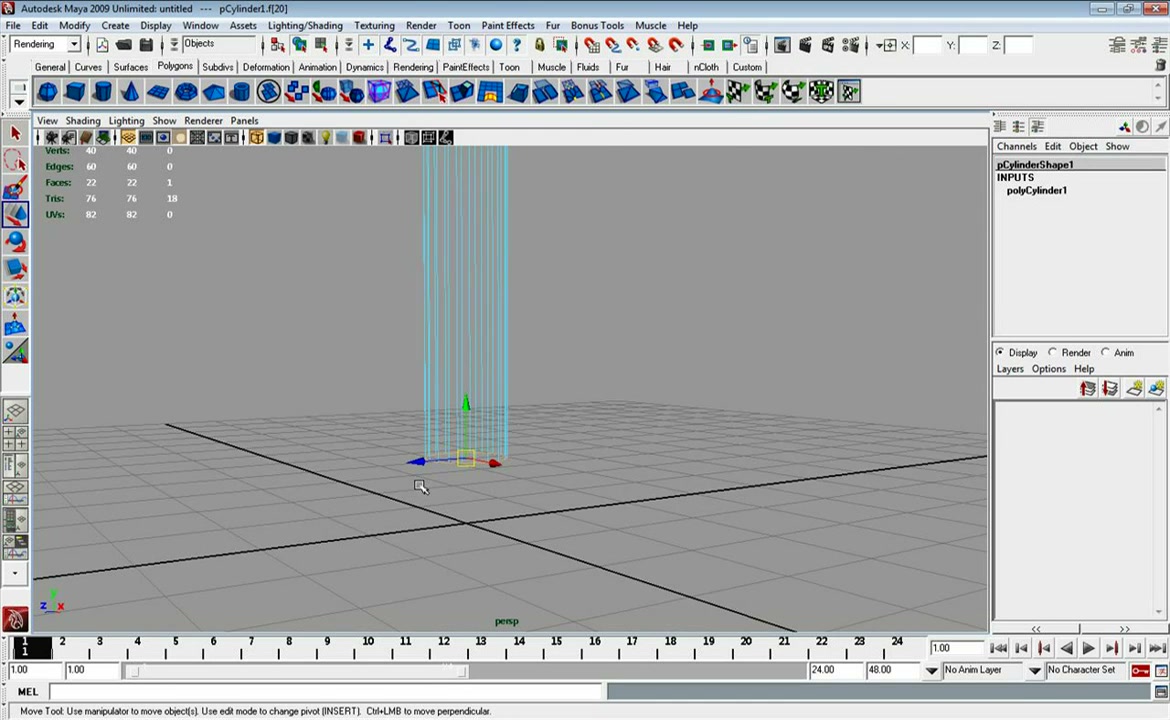This screenshot has width=1170, height=720.
Task: Activate the Paint Selection tool
Action: tap(16, 187)
